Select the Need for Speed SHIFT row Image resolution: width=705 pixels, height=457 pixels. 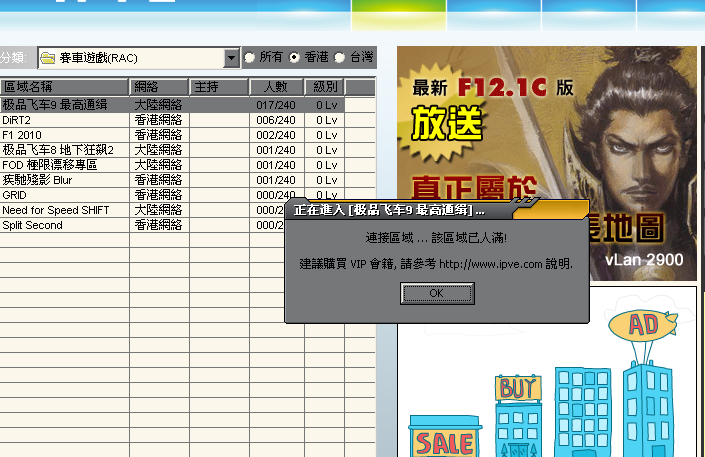click(143, 210)
